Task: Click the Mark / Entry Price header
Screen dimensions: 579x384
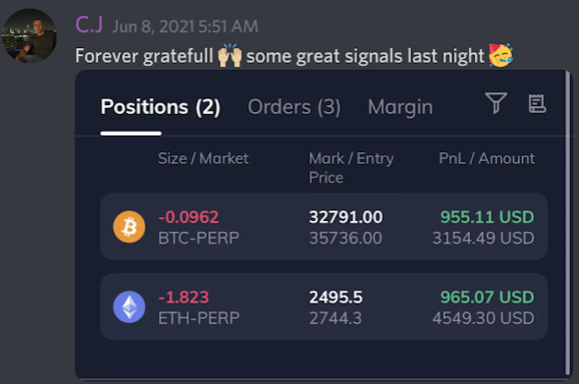Action: pyautogui.click(x=352, y=168)
